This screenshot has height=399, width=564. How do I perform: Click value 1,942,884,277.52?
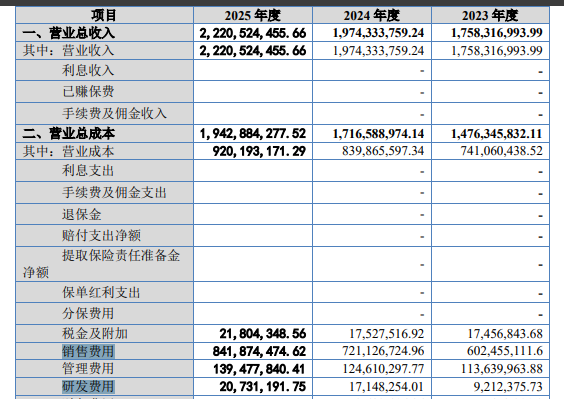coord(253,134)
